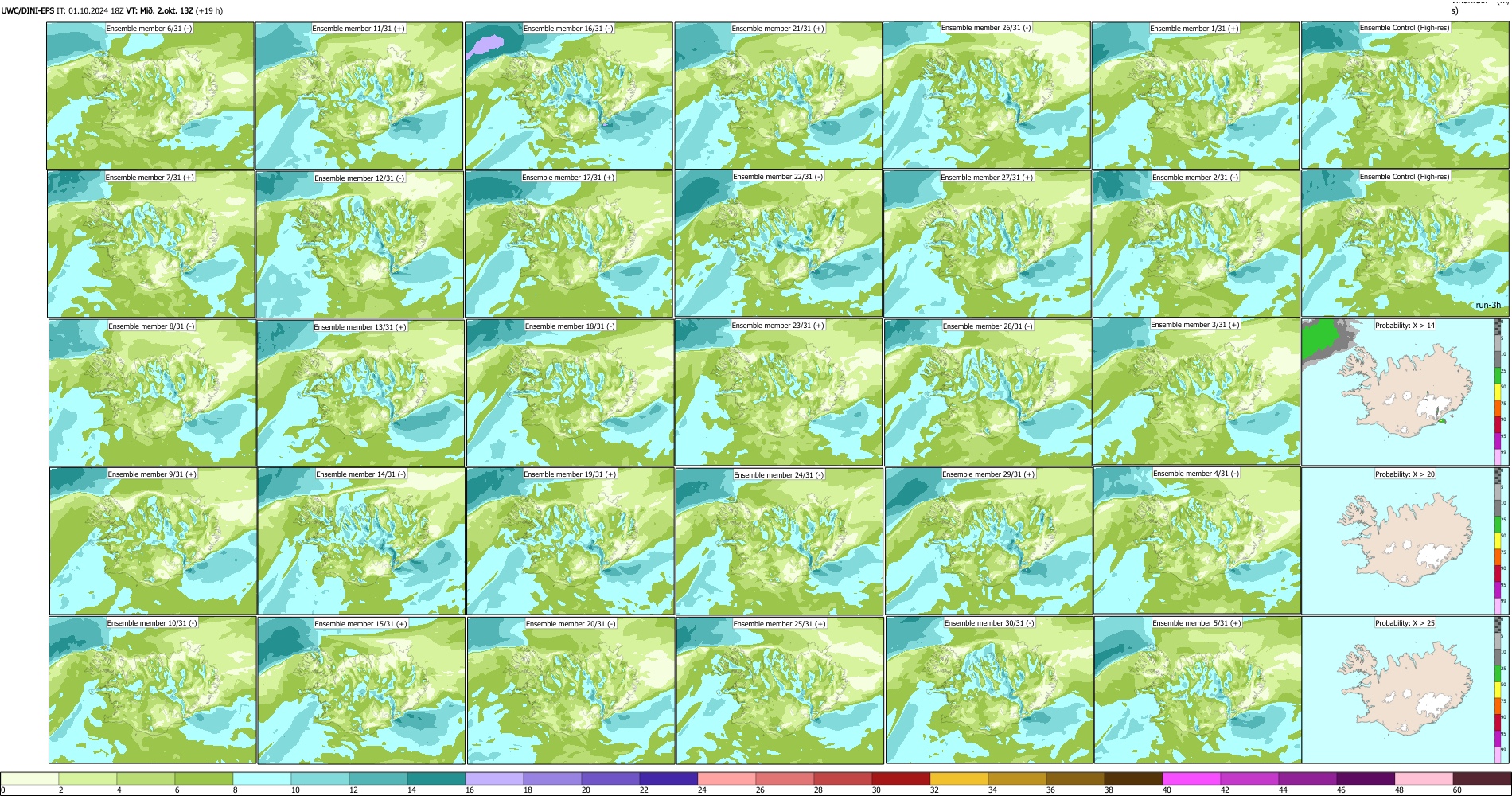
Task: Click the Ensemble member 20/31 (-) panel
Action: click(x=571, y=690)
